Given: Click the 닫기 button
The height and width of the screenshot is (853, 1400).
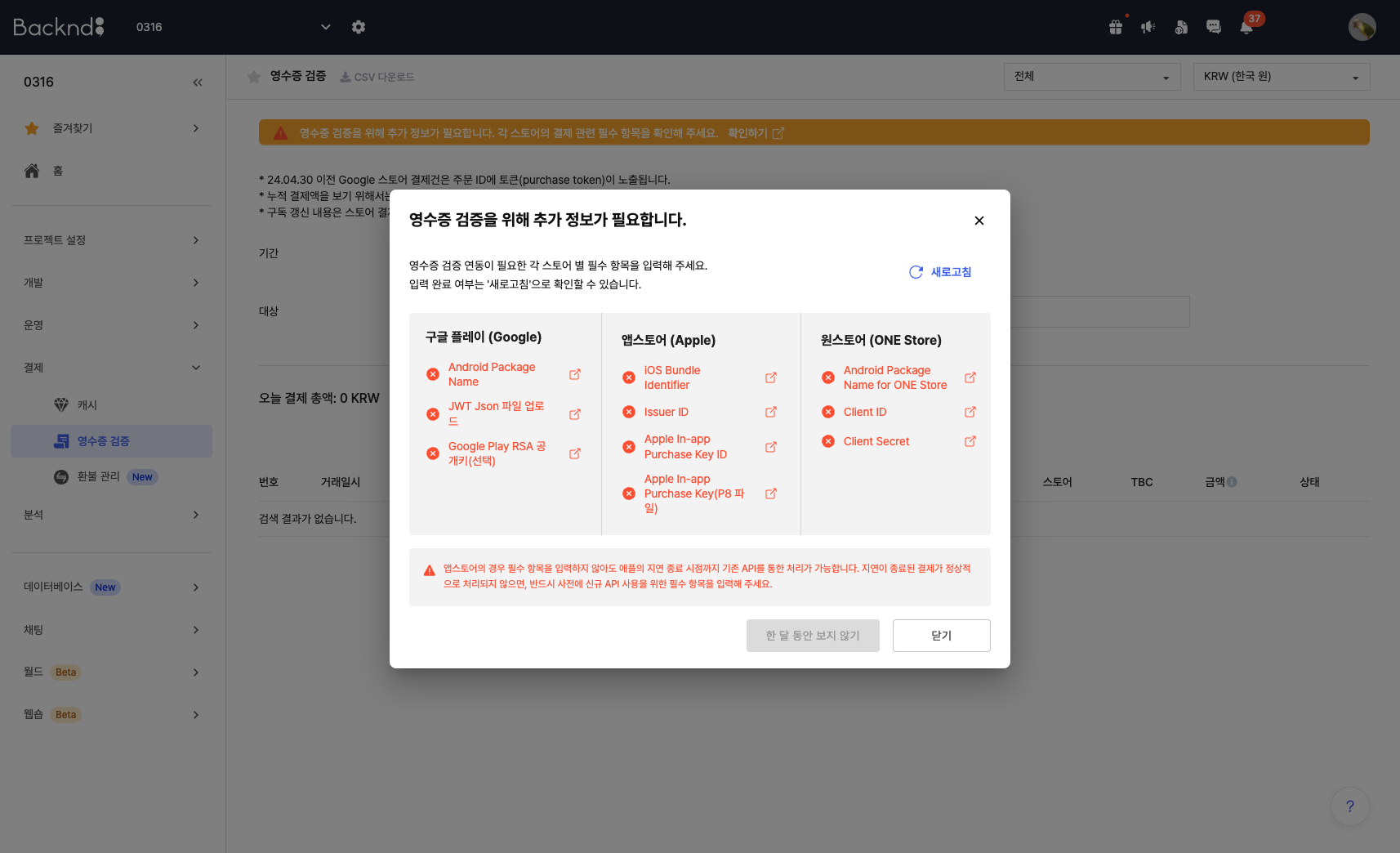Looking at the screenshot, I should [x=942, y=636].
